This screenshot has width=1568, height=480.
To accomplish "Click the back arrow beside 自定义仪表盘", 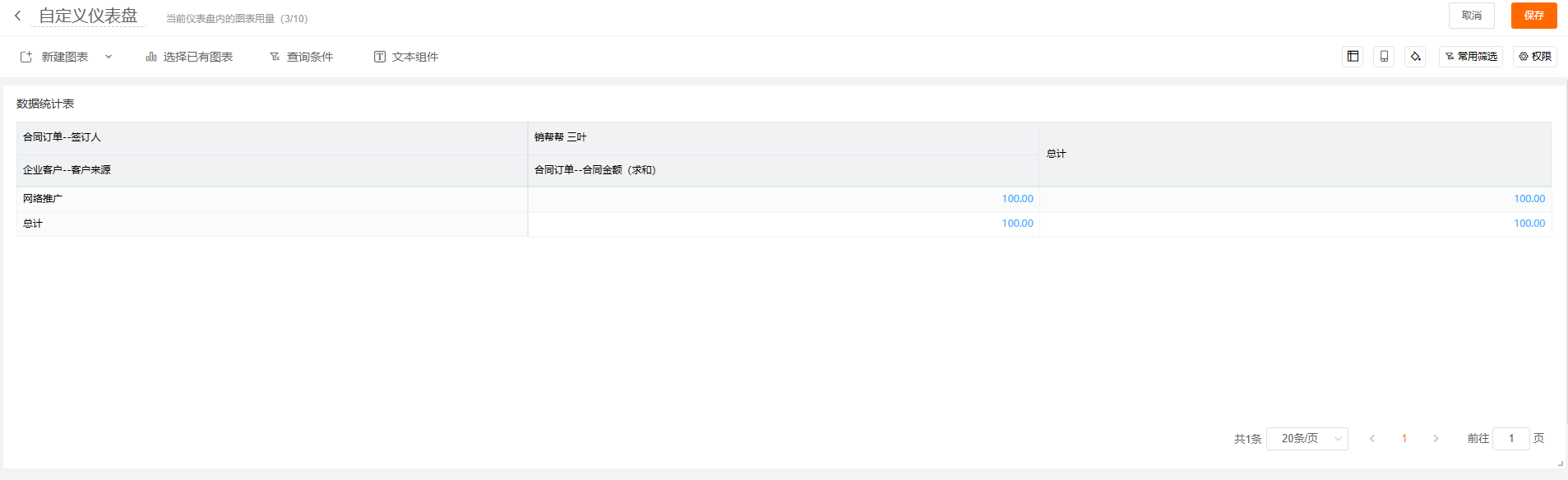I will coord(17,16).
